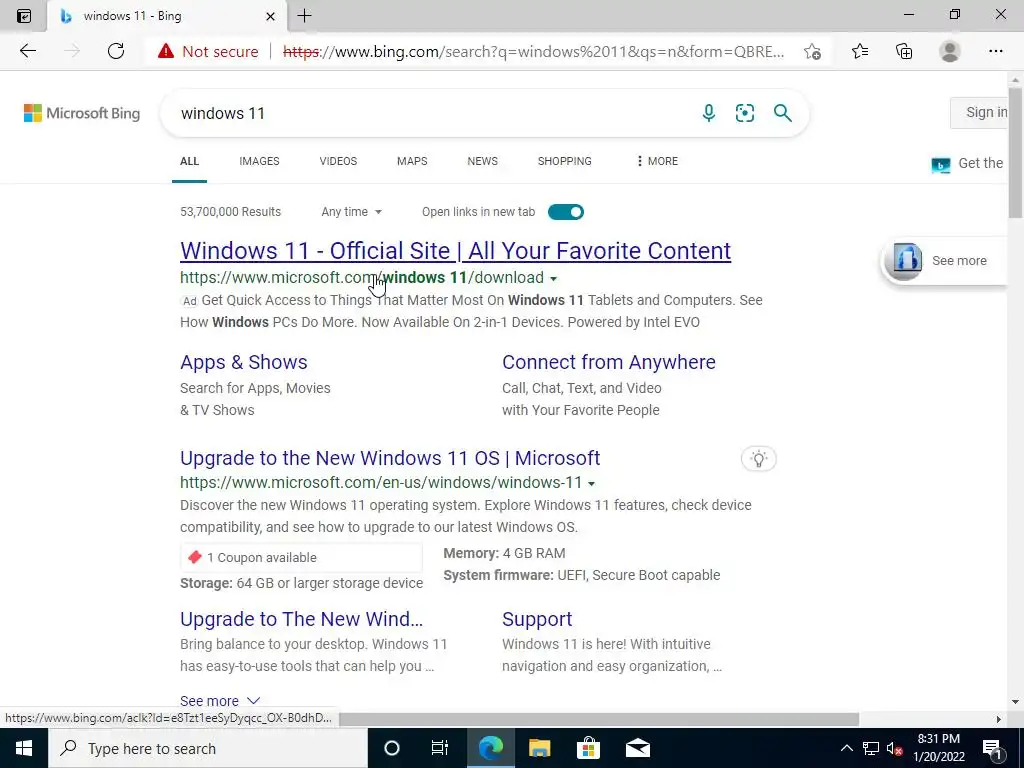Click the lightbulb feedback icon
1024x768 pixels.
tap(758, 458)
